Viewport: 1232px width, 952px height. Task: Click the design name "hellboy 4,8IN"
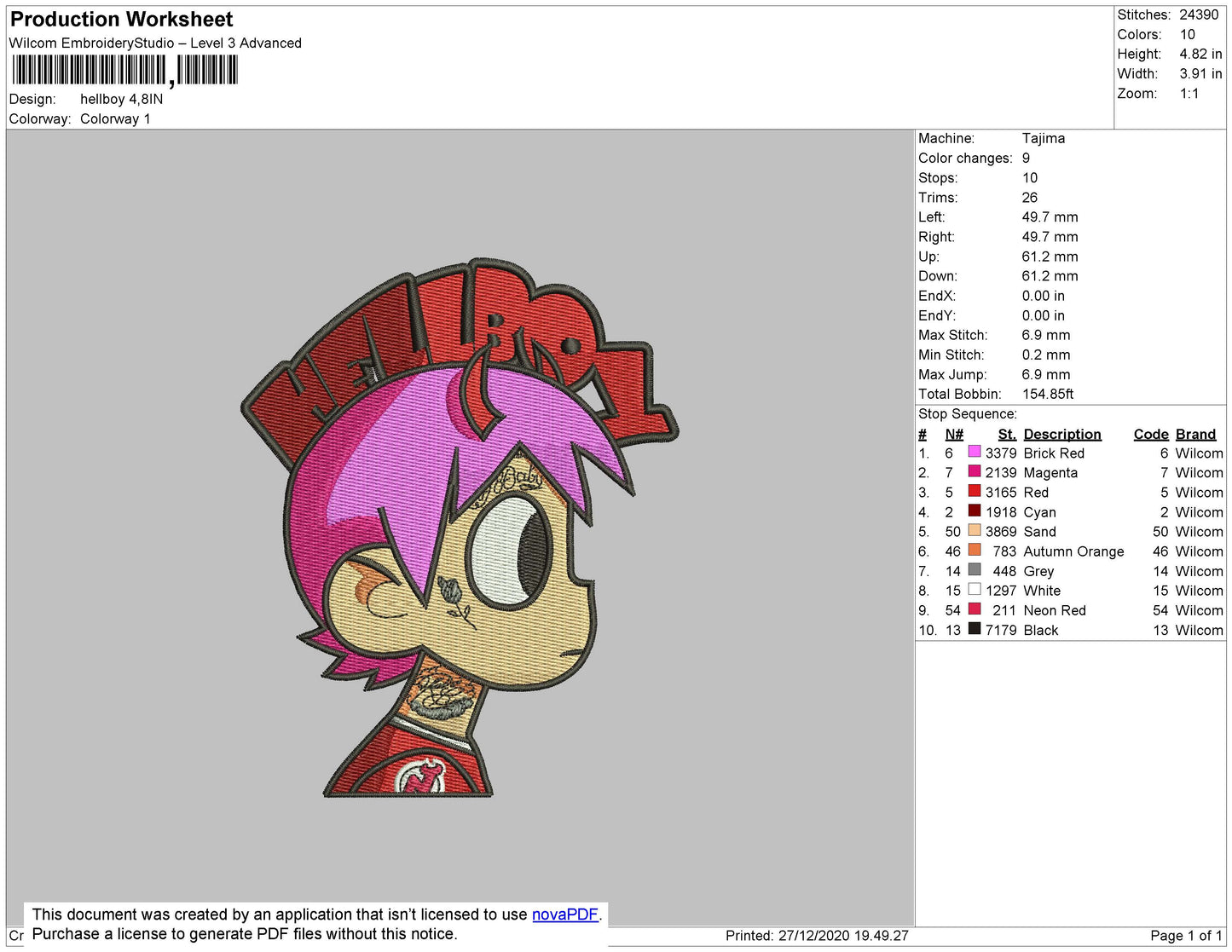121,99
